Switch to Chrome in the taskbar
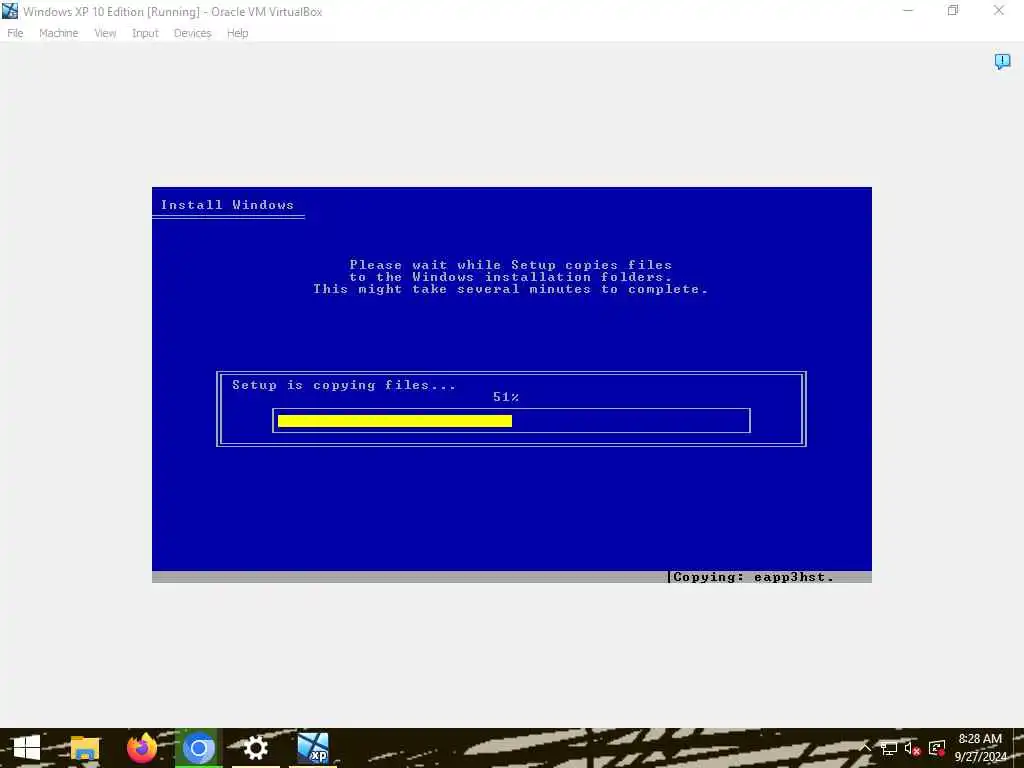 (199, 748)
